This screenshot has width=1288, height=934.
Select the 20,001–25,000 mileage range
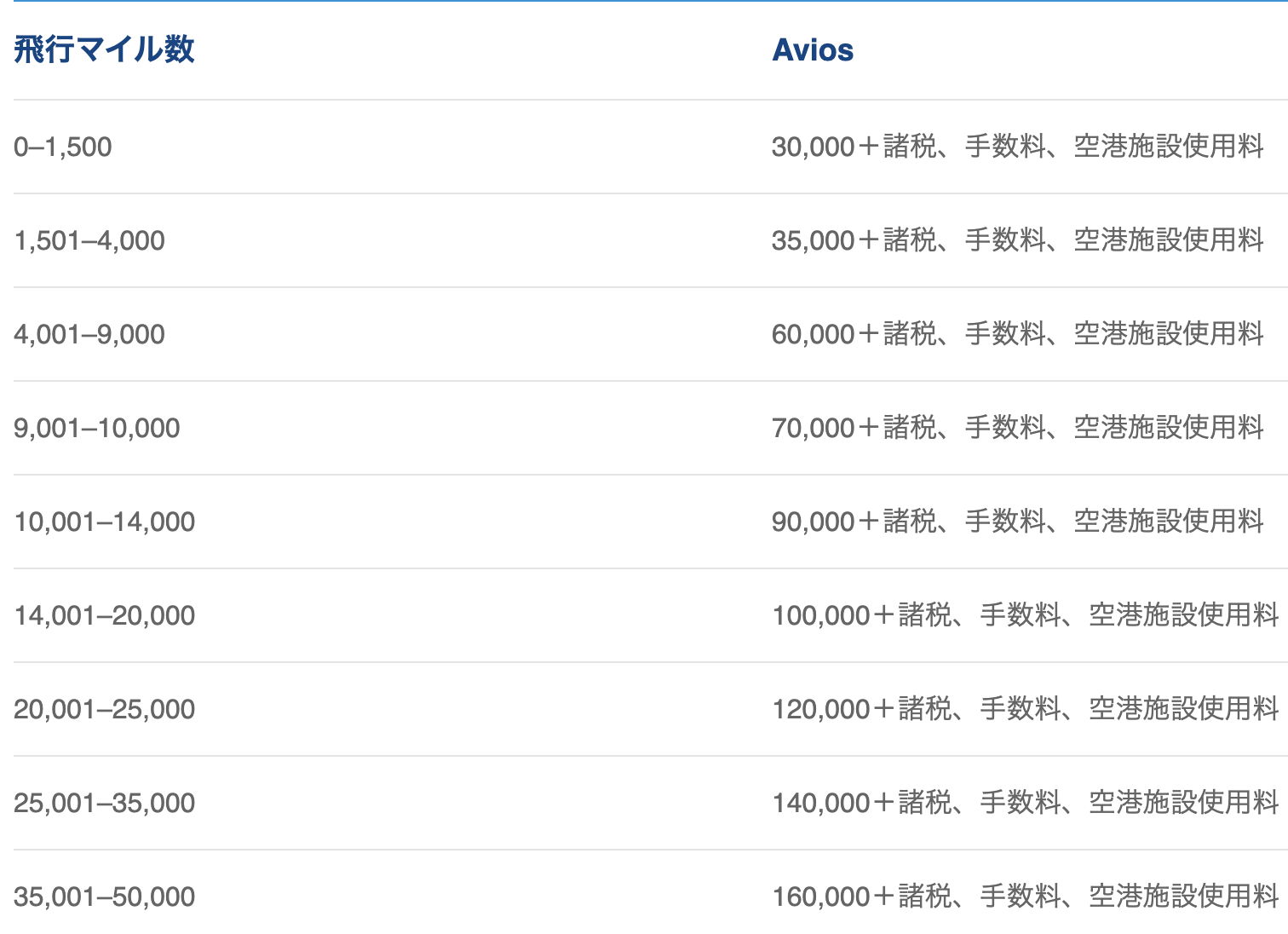pos(105,709)
